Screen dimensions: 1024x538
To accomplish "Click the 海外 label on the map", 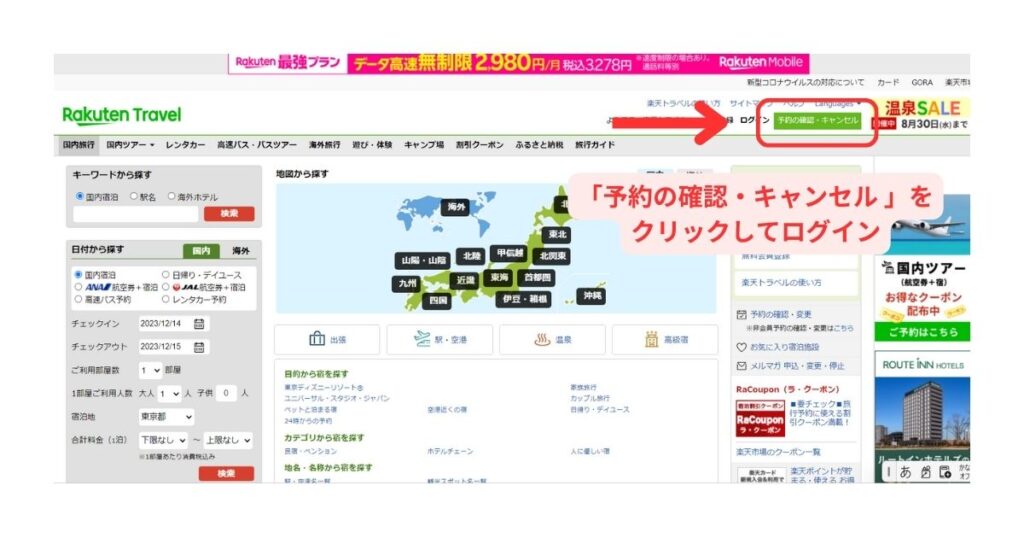I will [456, 207].
